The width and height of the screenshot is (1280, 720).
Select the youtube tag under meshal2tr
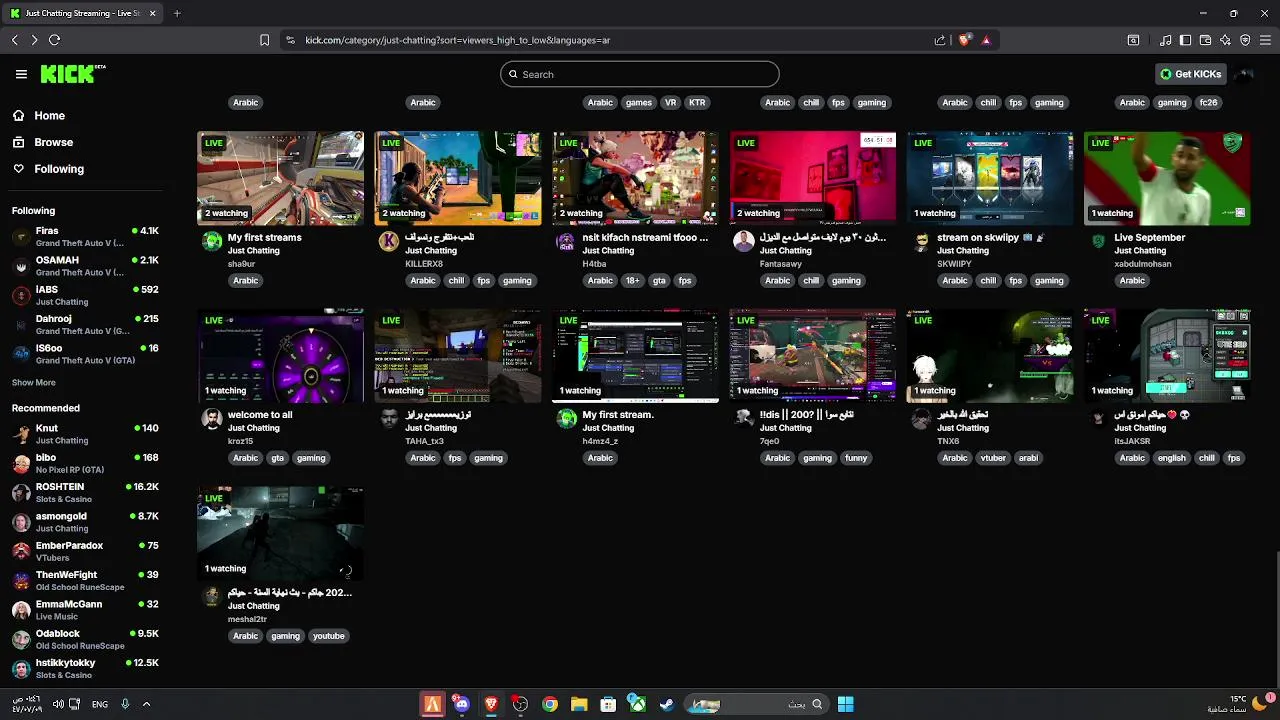click(x=328, y=636)
